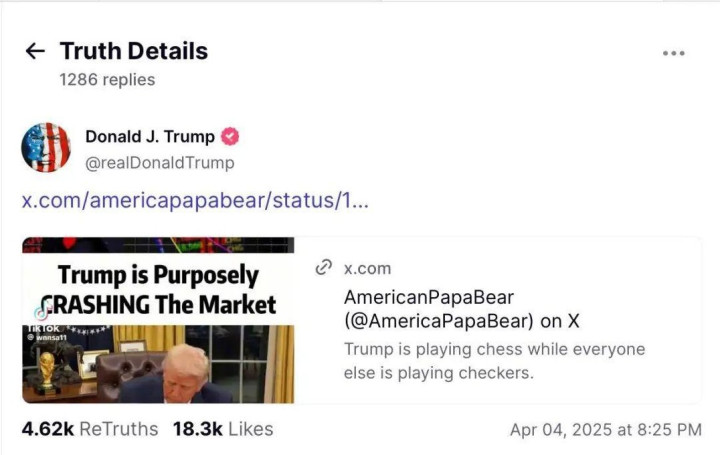720x455 pixels.
Task: Click the Apr 04, 2025 timestamp
Action: point(606,430)
